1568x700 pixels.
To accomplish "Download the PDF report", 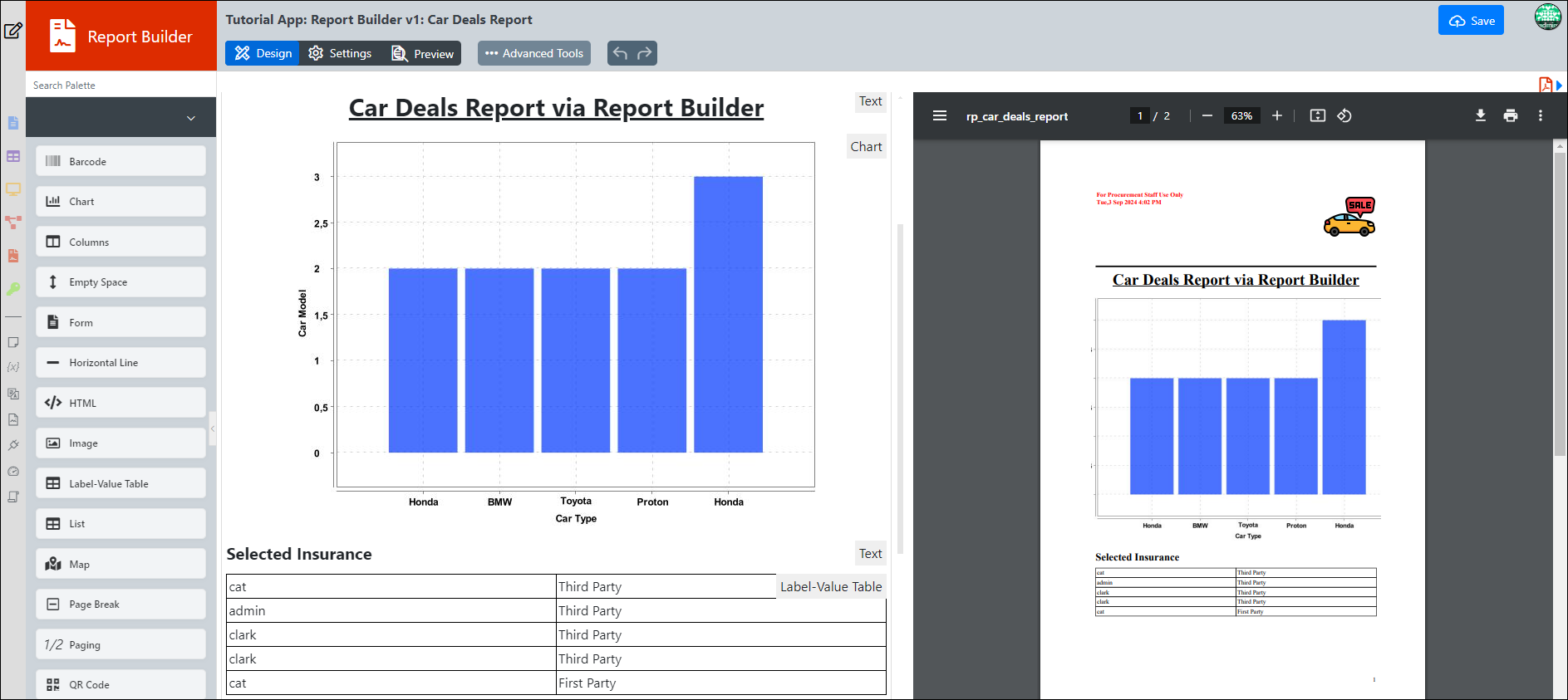I will click(1481, 115).
